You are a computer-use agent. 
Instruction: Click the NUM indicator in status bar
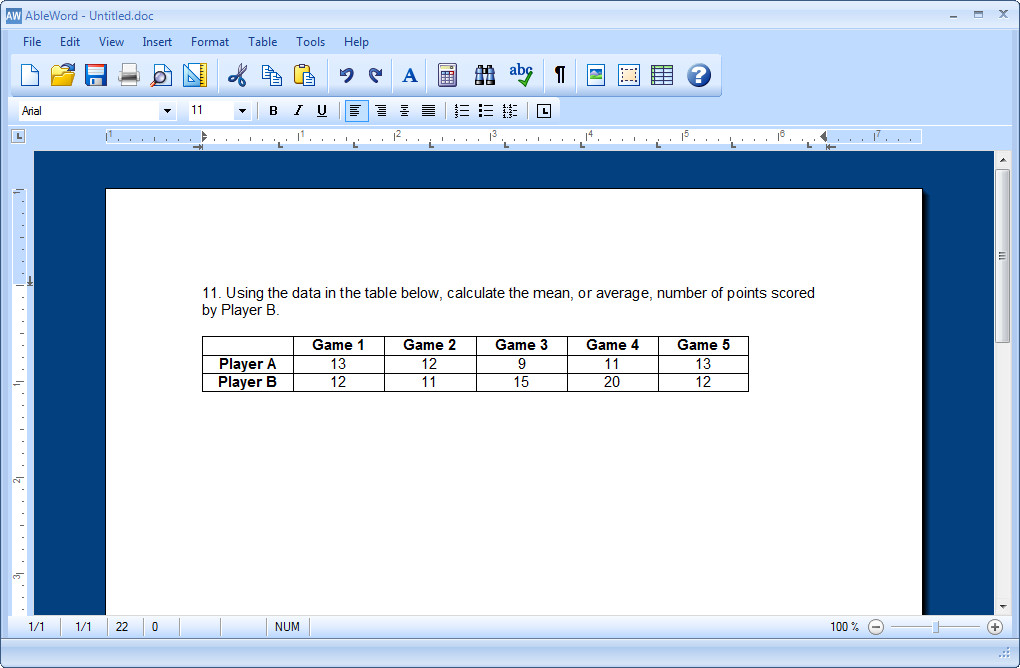(x=287, y=627)
